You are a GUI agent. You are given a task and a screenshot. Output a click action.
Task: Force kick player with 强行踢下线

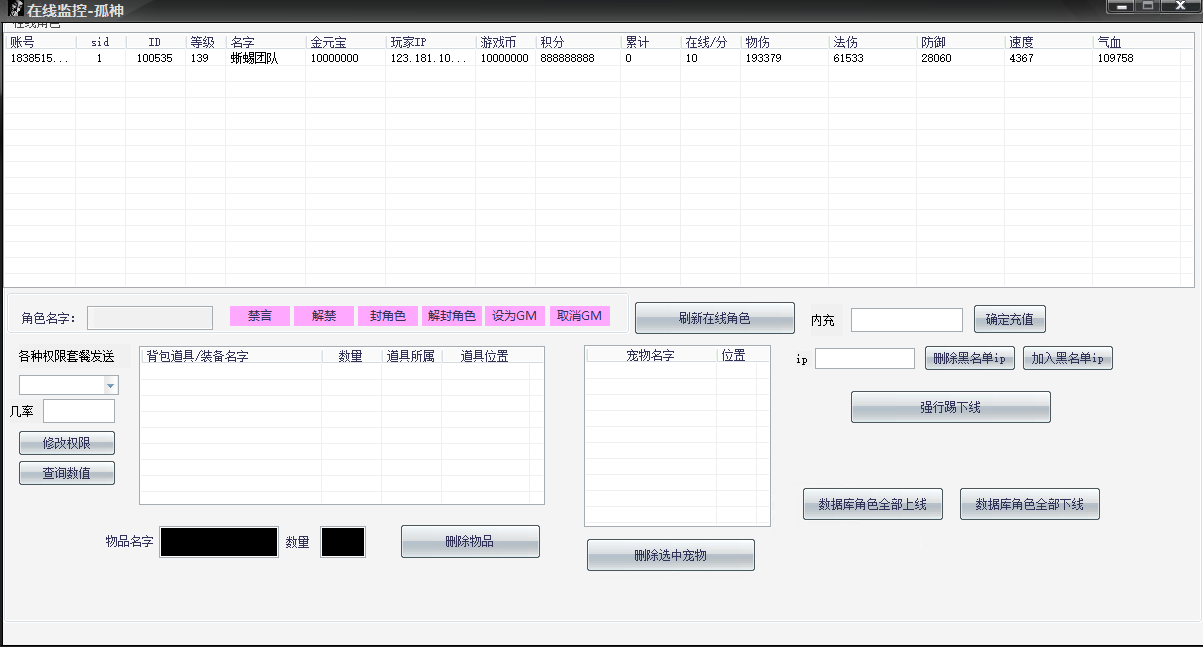coord(950,407)
